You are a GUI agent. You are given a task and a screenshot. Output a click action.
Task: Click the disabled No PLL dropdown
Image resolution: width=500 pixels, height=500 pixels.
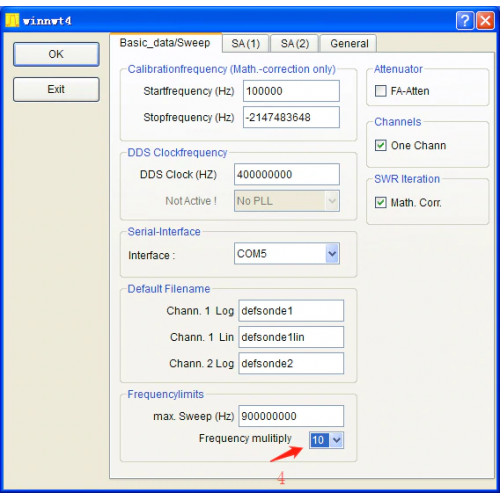click(x=287, y=201)
